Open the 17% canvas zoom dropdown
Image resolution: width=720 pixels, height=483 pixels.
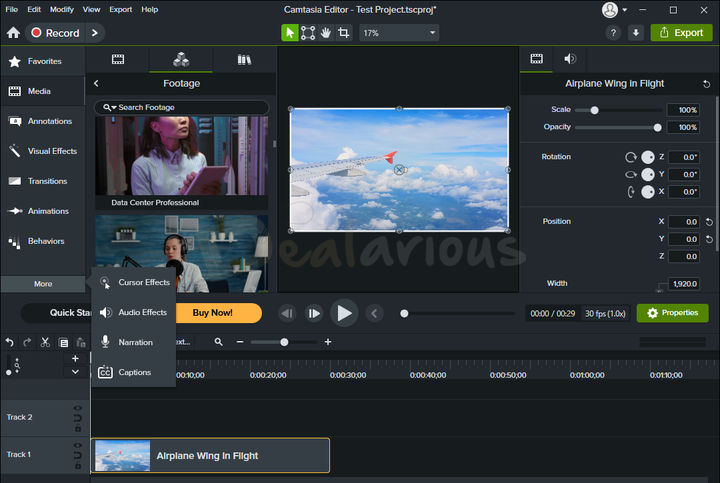pyautogui.click(x=399, y=33)
